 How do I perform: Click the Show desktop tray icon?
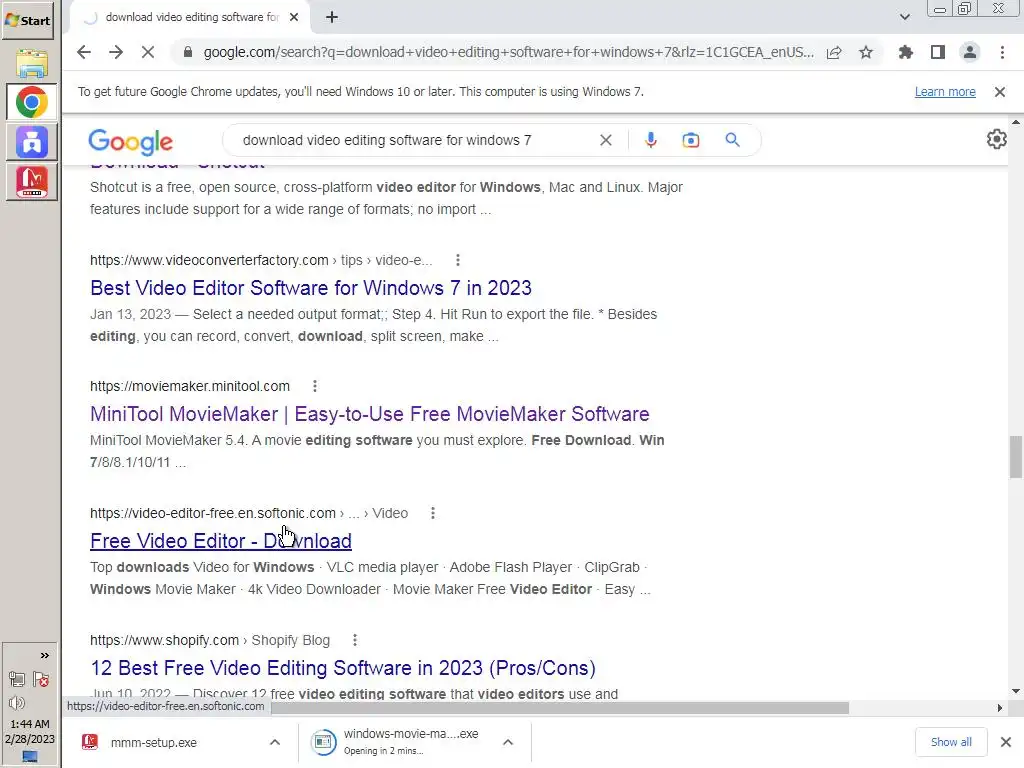[30, 757]
